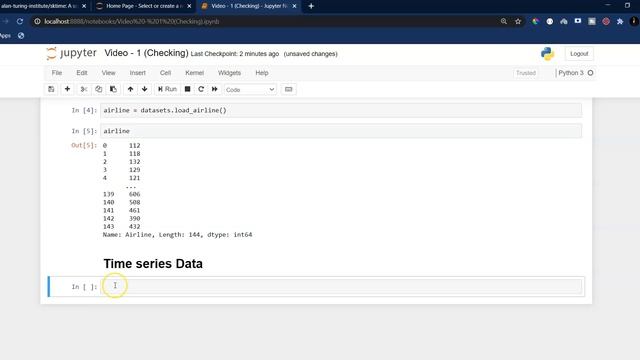Image resolution: width=640 pixels, height=360 pixels.
Task: Open the Kernel menu
Action: (194, 73)
